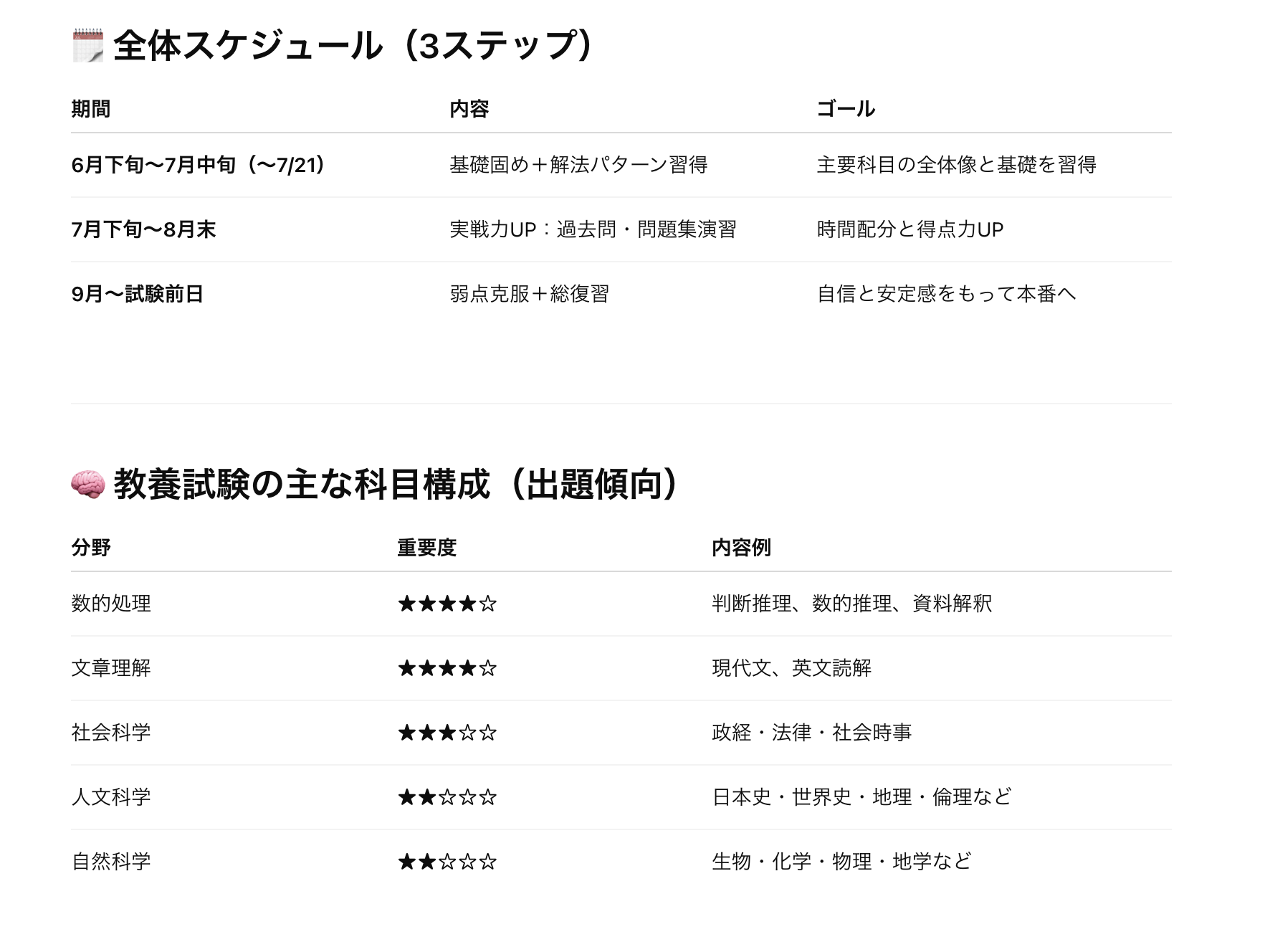1270x952 pixels.
Task: Click the 9月〜試験前日 period cell
Action: click(x=138, y=294)
